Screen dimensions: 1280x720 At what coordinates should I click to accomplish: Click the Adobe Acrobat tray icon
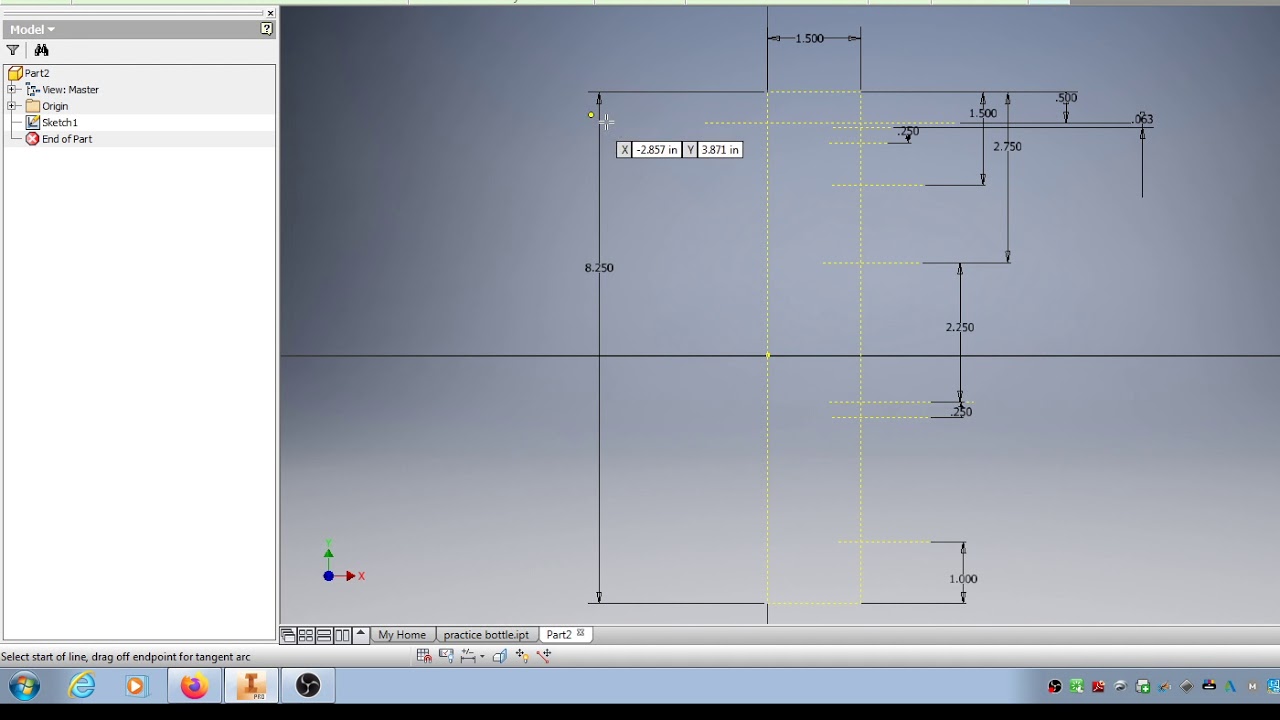click(x=1099, y=686)
